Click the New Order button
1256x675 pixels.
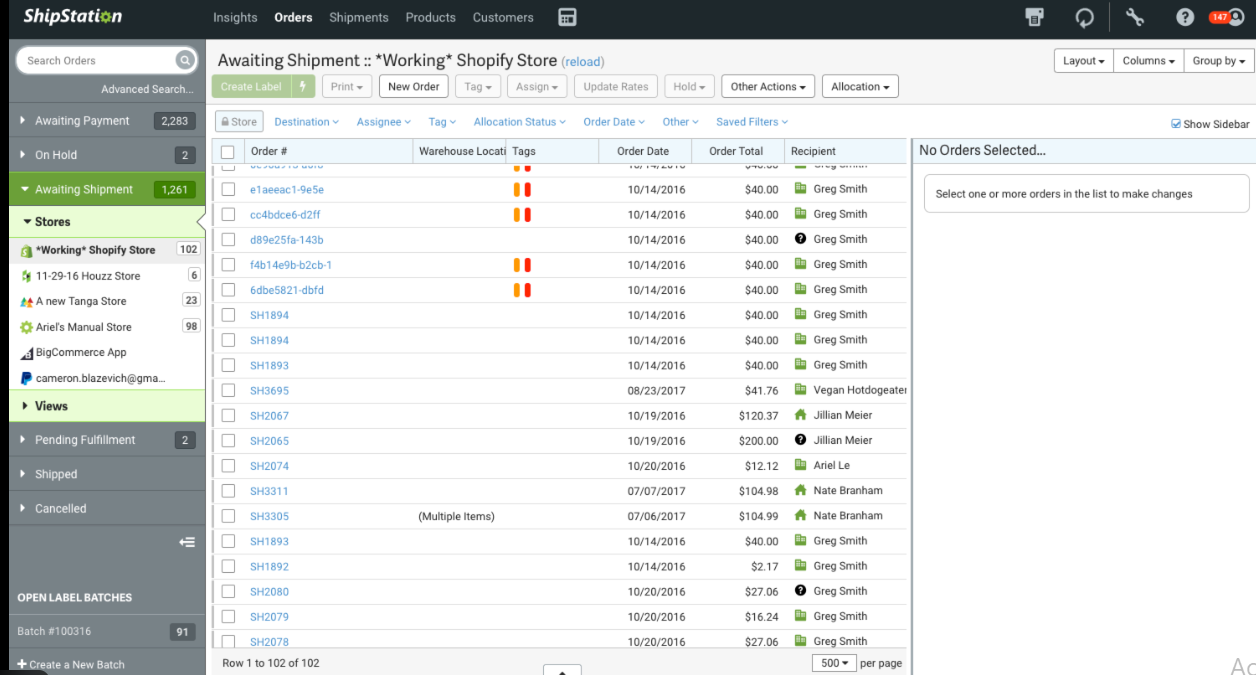(x=413, y=87)
